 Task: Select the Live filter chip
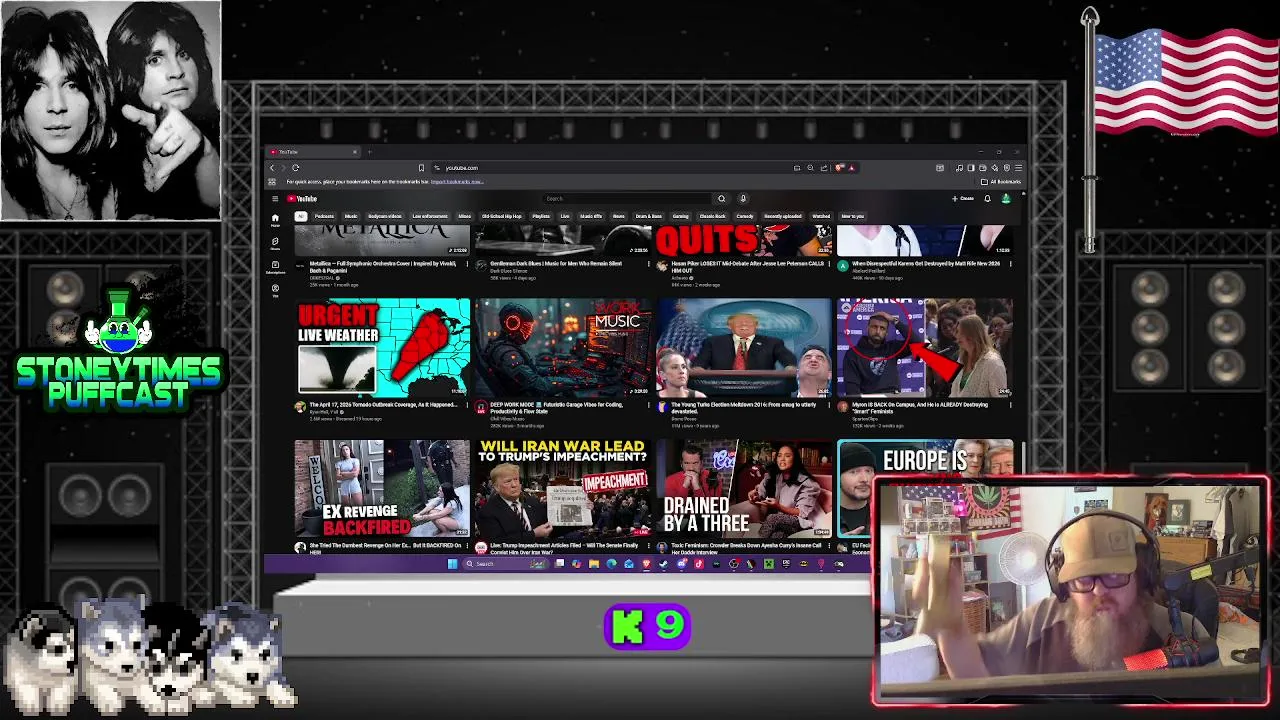[x=565, y=216]
